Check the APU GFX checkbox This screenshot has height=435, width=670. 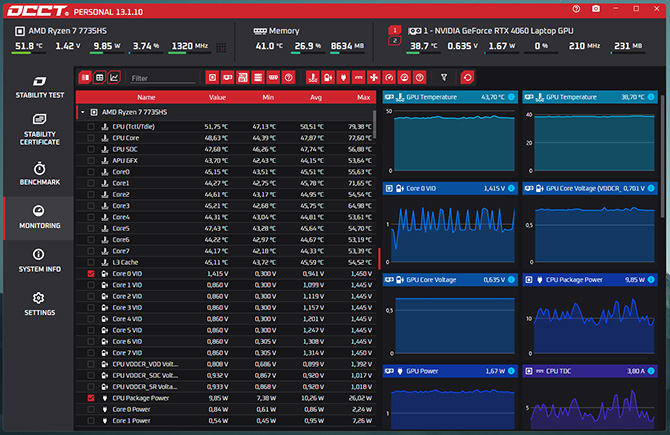click(91, 161)
